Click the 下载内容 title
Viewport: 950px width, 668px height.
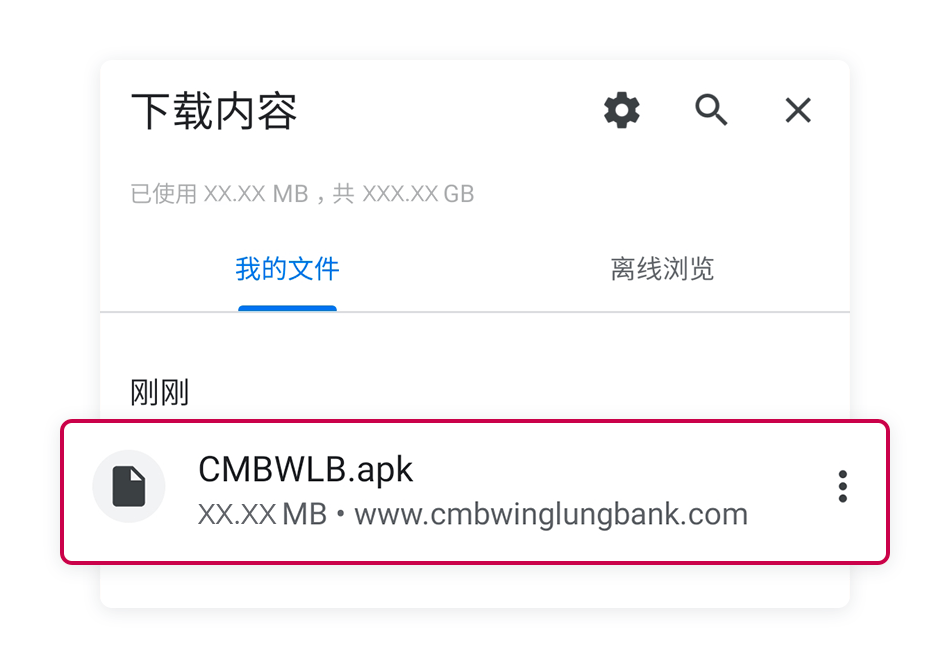(x=214, y=111)
